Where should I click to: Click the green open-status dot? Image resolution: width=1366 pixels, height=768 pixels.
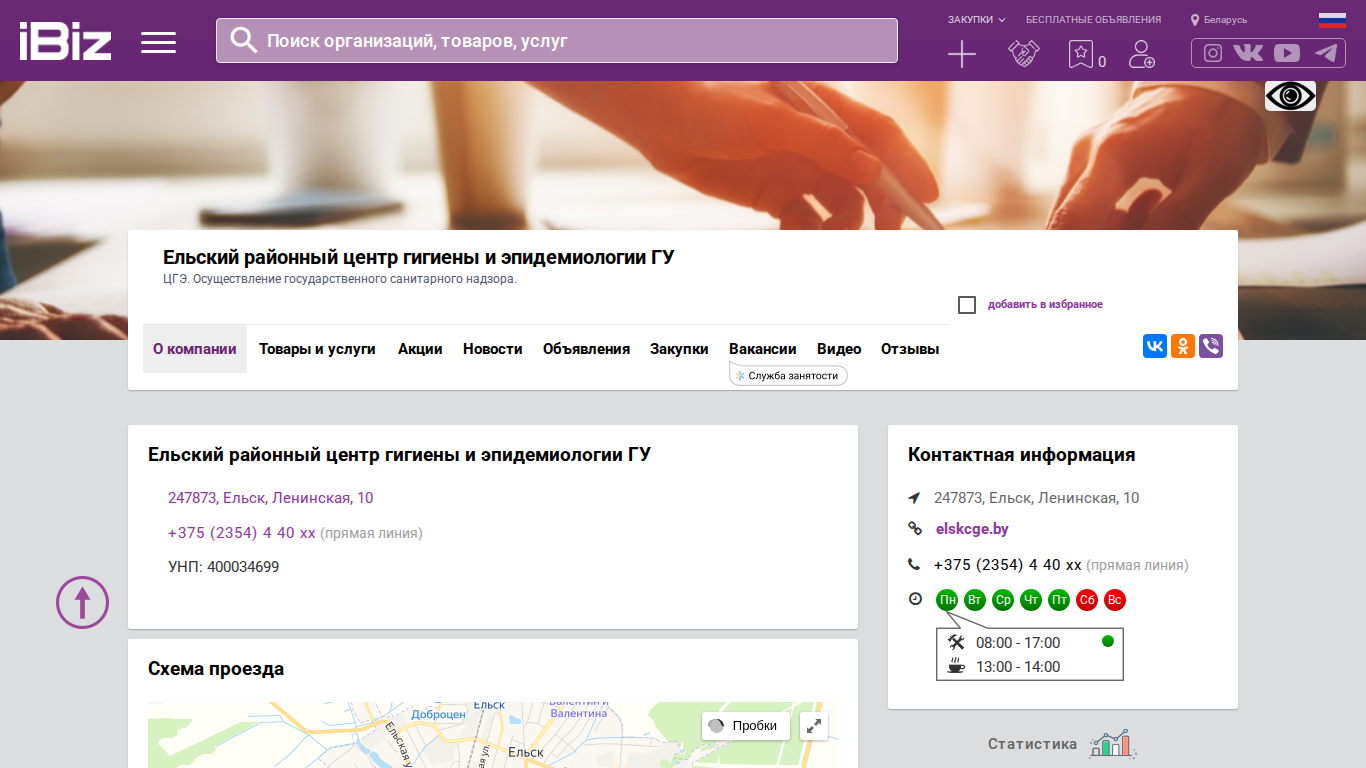coord(1107,641)
